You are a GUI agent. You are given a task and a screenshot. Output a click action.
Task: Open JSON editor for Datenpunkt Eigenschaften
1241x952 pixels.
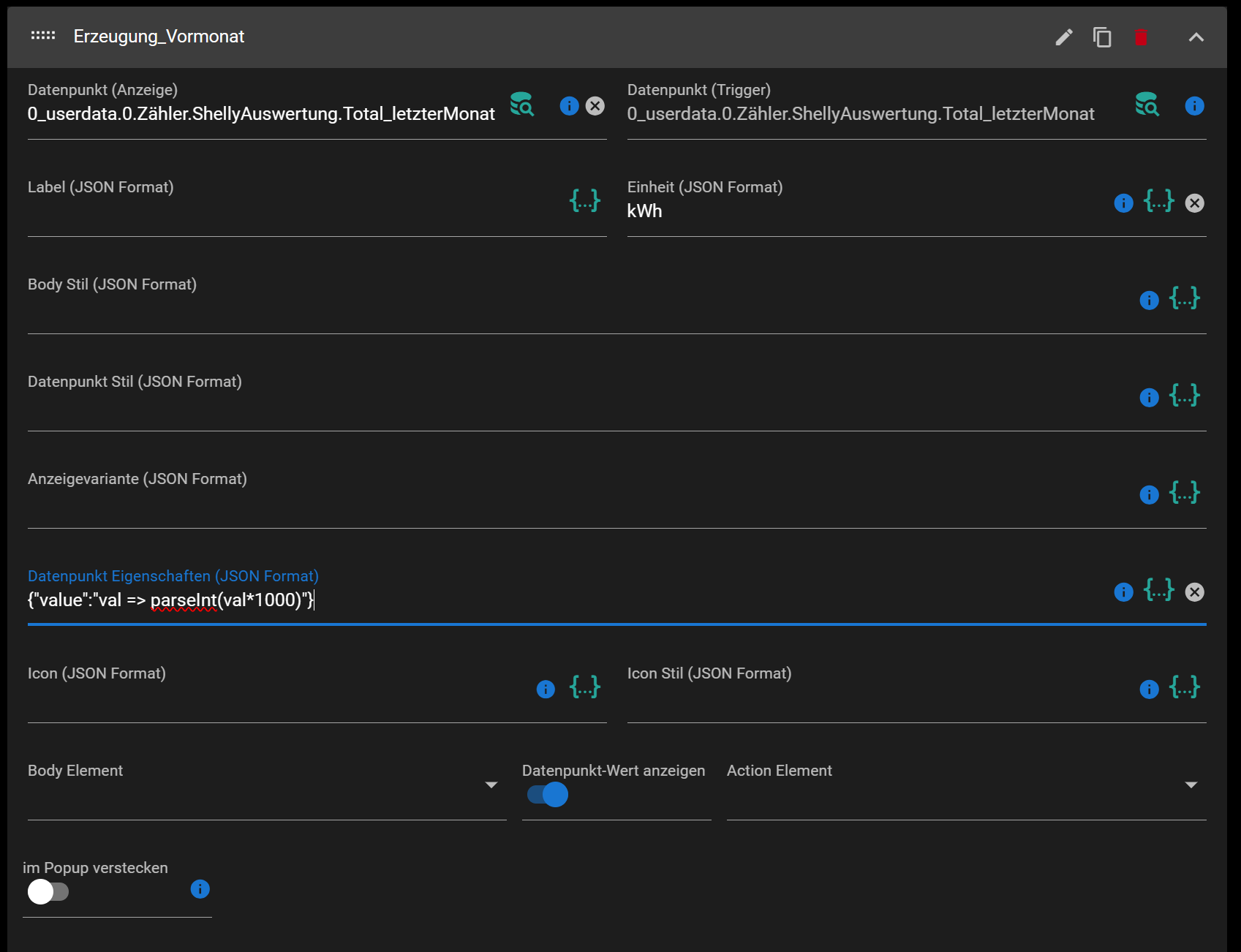1159,589
